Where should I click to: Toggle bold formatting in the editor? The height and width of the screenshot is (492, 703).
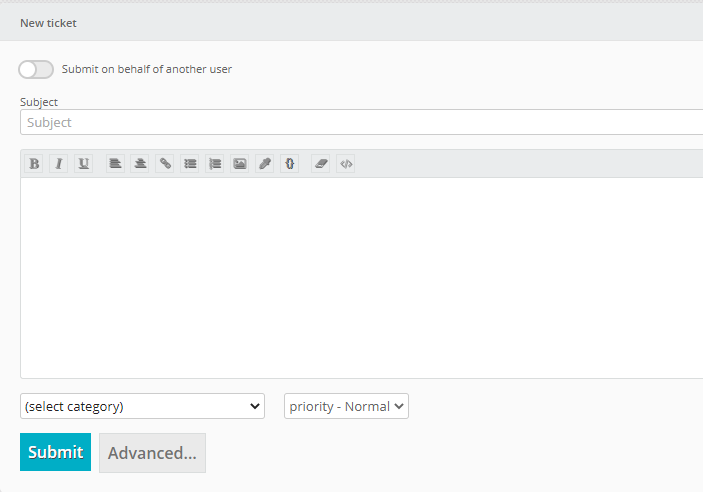(34, 164)
